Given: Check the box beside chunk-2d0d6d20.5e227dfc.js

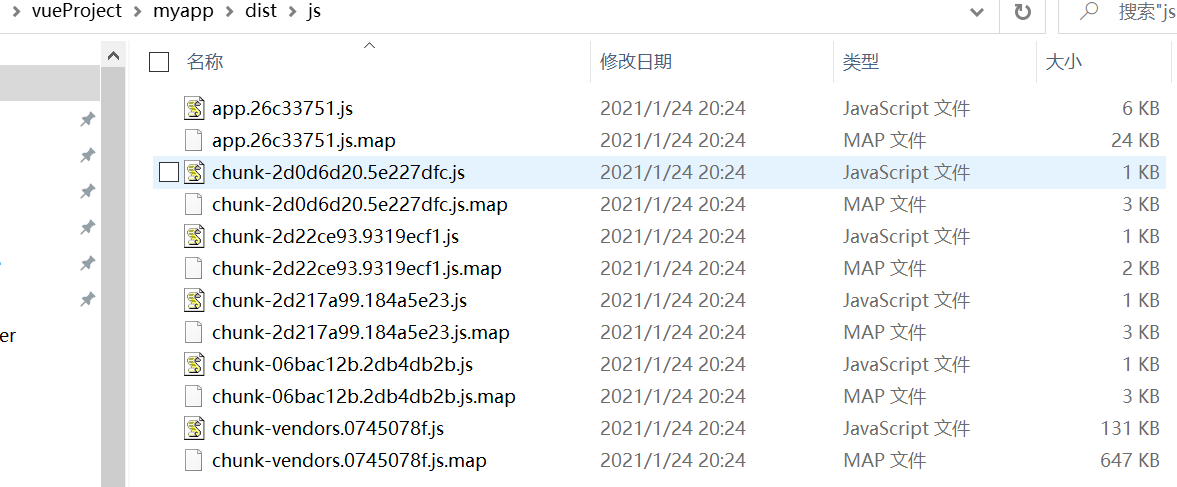Looking at the screenshot, I should [x=170, y=173].
